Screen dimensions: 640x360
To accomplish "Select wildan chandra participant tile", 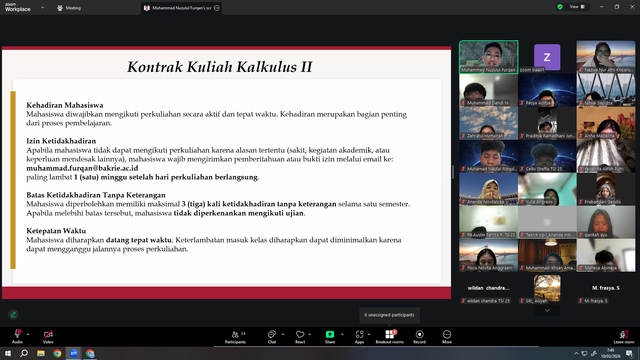I will [489, 289].
